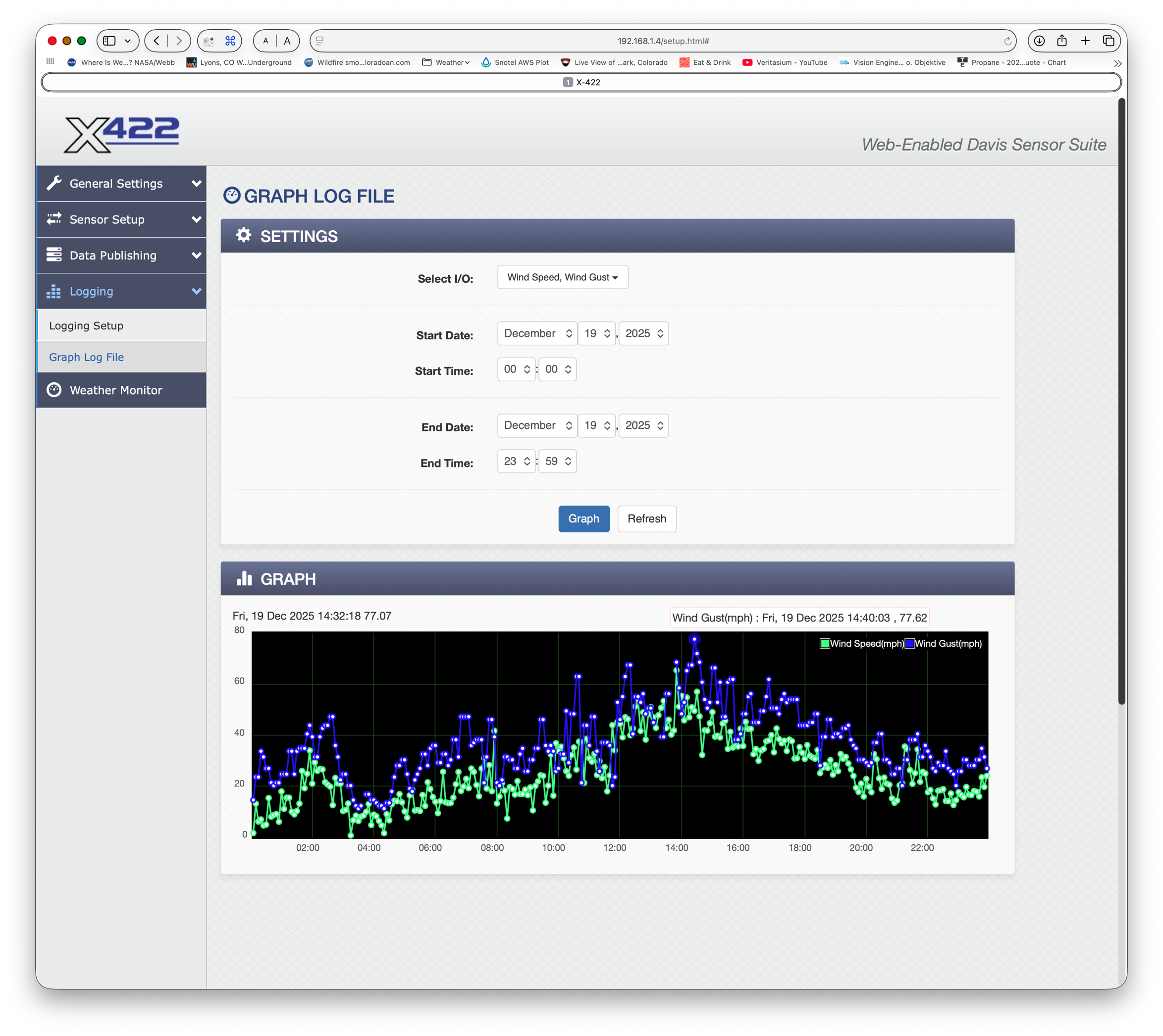The image size is (1163, 1036).
Task: Click the General Settings wrench icon
Action: tap(54, 183)
